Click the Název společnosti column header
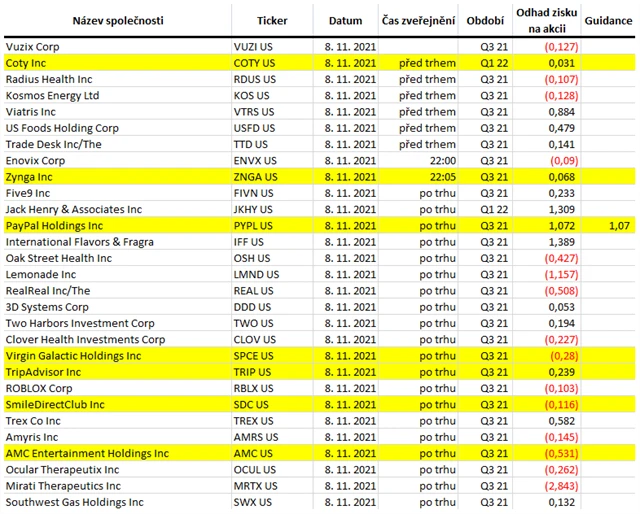 pos(116,20)
